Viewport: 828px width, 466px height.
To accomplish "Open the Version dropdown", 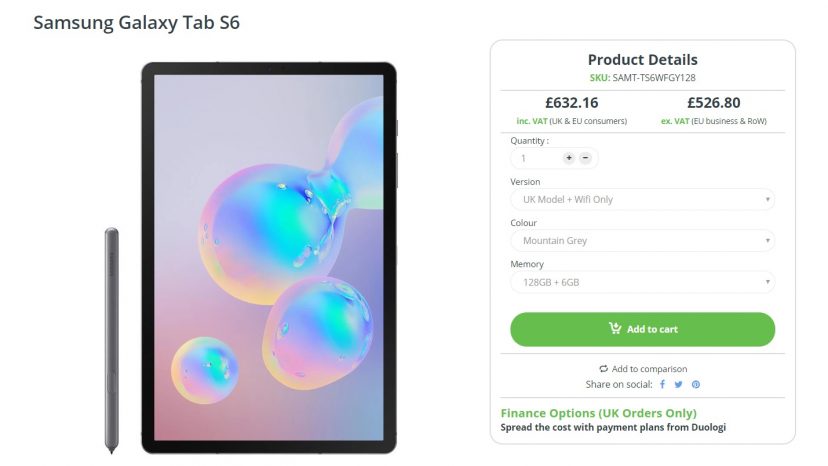I will [x=642, y=199].
